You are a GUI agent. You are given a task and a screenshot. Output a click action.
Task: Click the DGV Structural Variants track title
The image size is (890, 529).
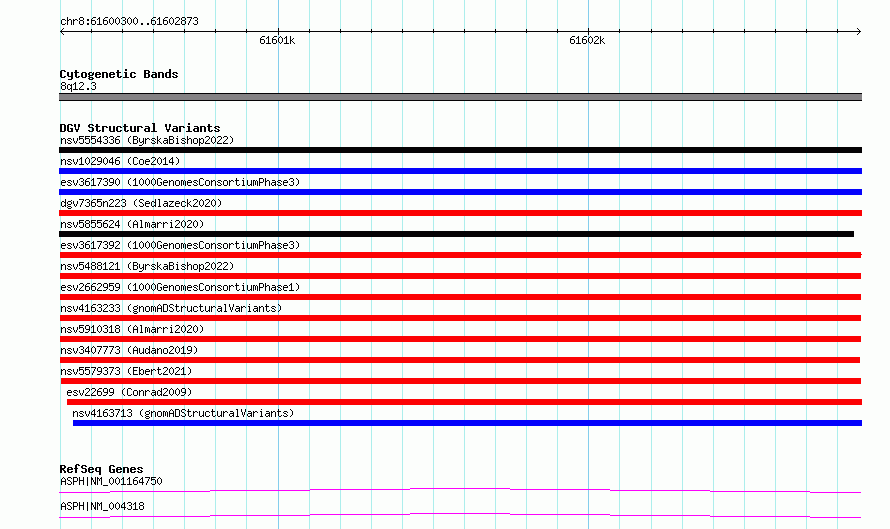(140, 128)
